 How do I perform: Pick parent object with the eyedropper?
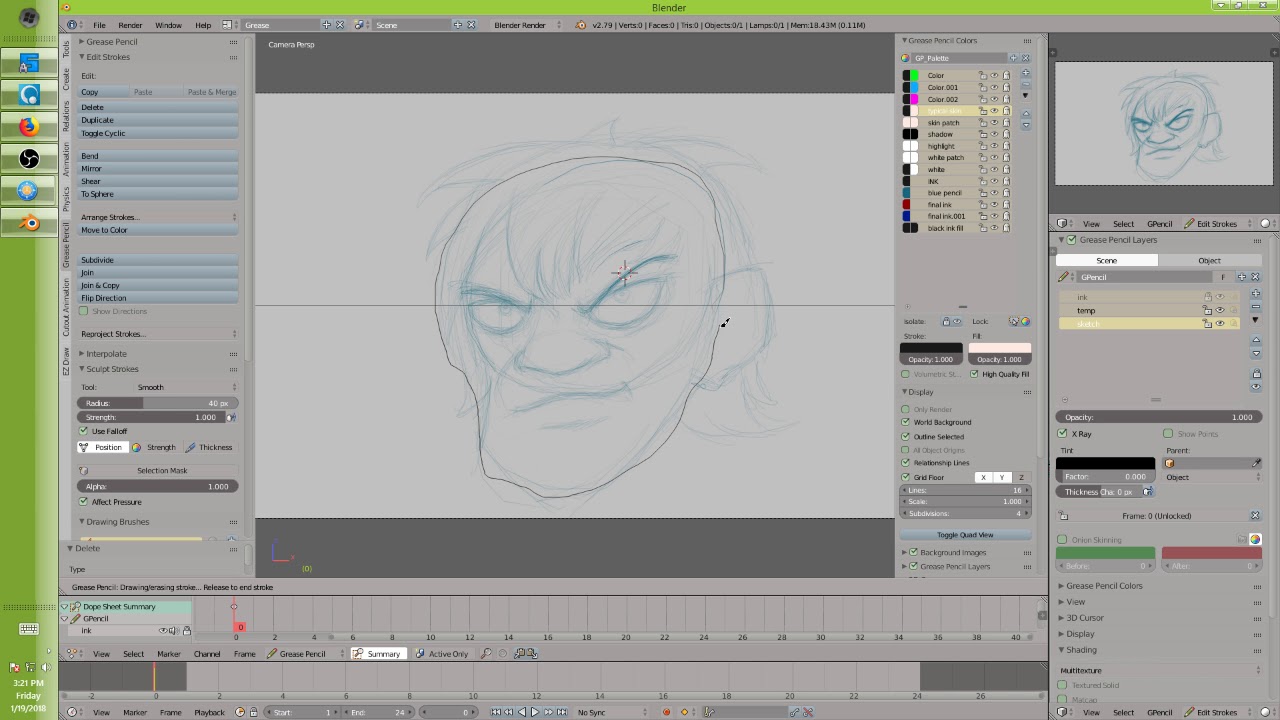pyautogui.click(x=1256, y=463)
